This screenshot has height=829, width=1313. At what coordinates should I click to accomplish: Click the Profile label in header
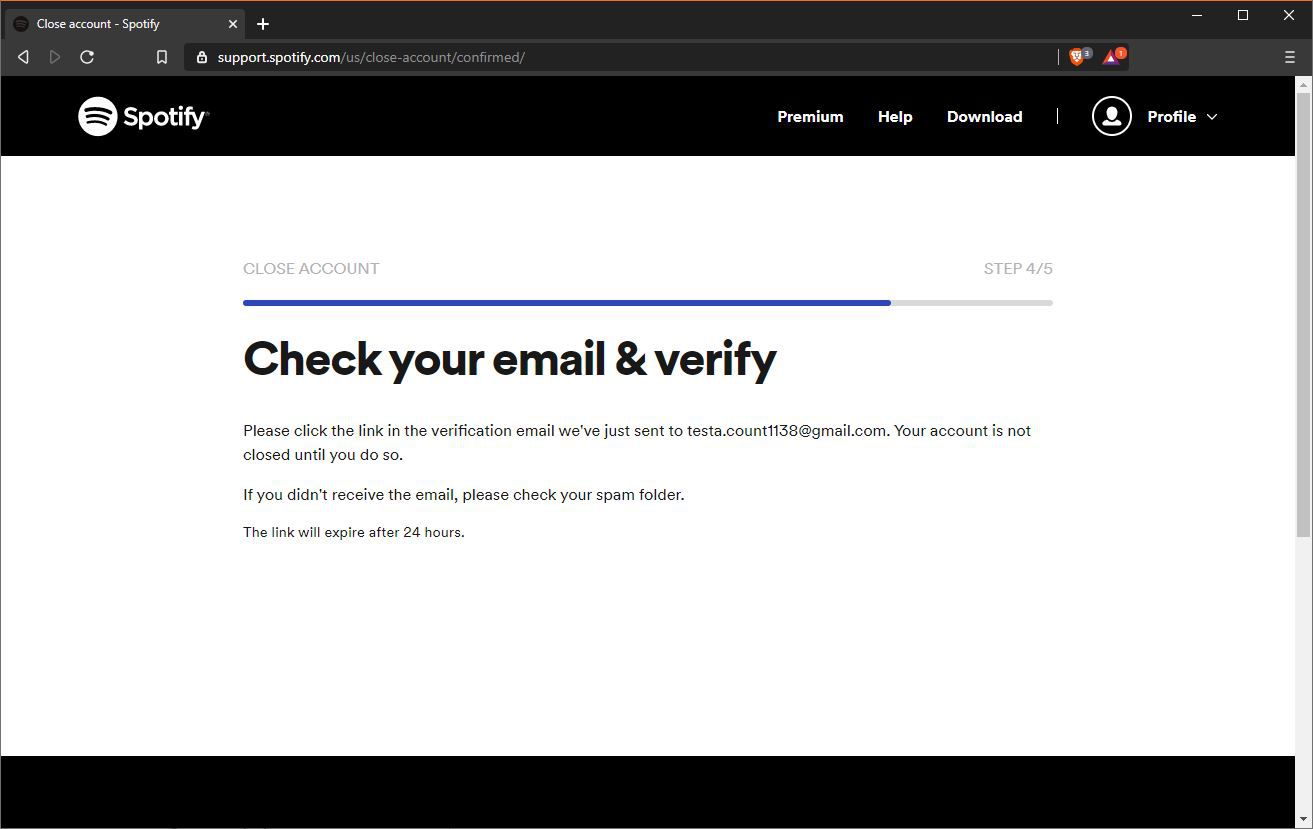pos(1171,117)
